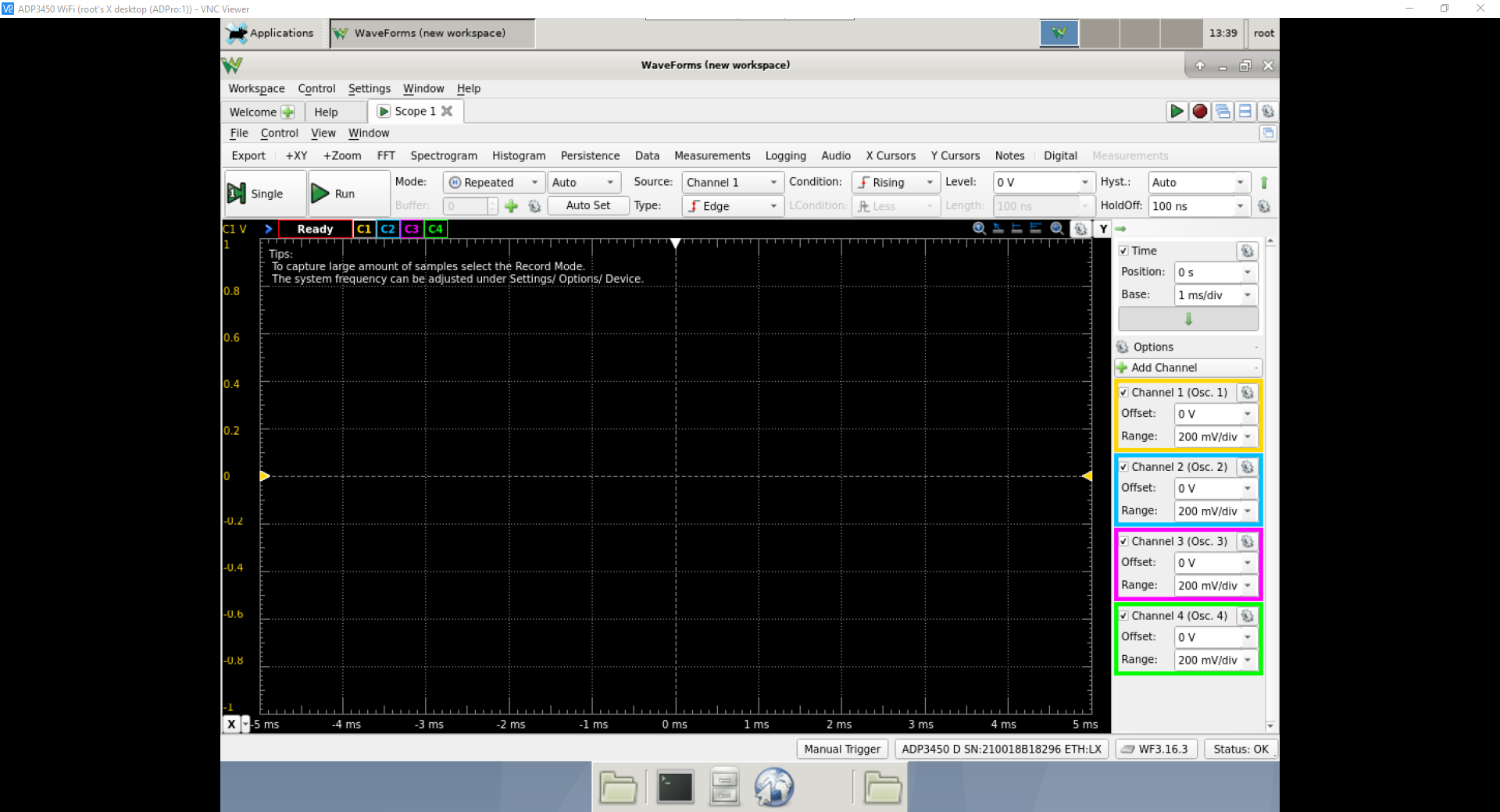
Task: Click the trigger Level input field
Action: pos(1042,183)
